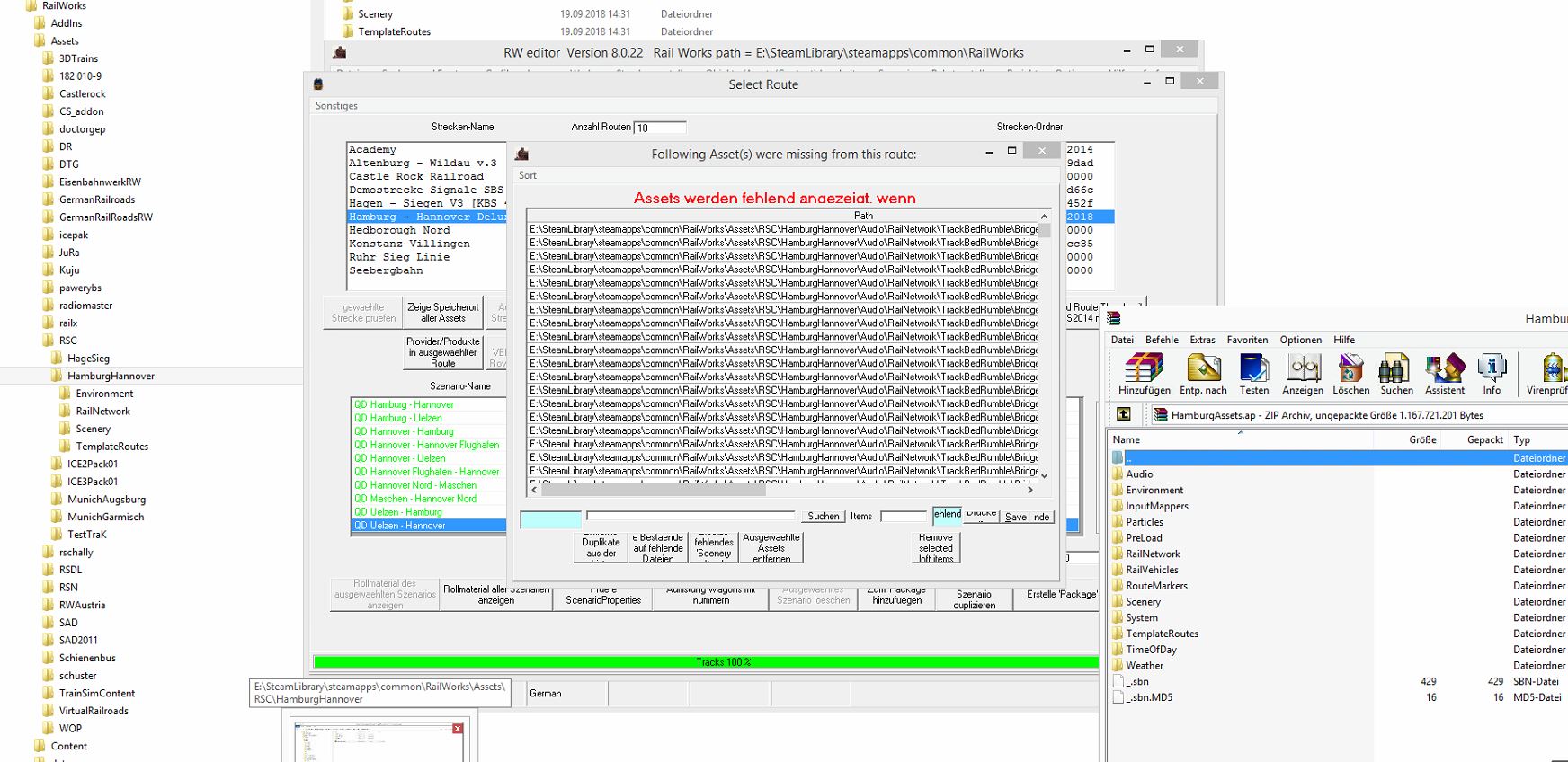1568x762 pixels.
Task: Select Ruhr Sieg Linie route
Action: pos(398,257)
